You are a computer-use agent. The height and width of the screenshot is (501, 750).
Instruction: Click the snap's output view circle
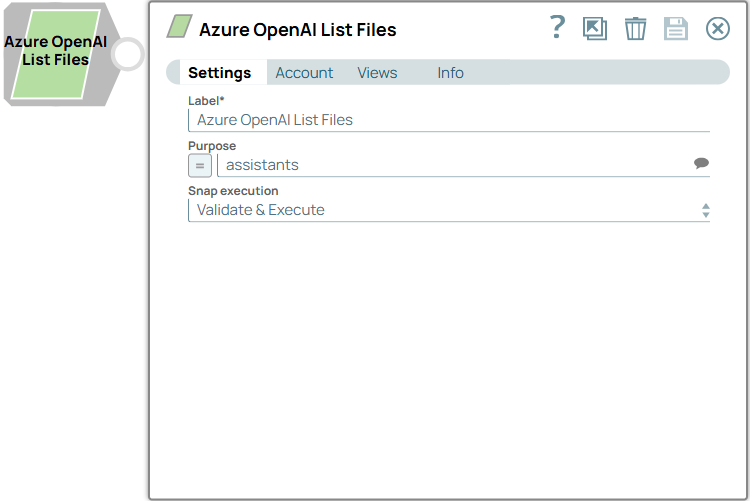pyautogui.click(x=128, y=54)
